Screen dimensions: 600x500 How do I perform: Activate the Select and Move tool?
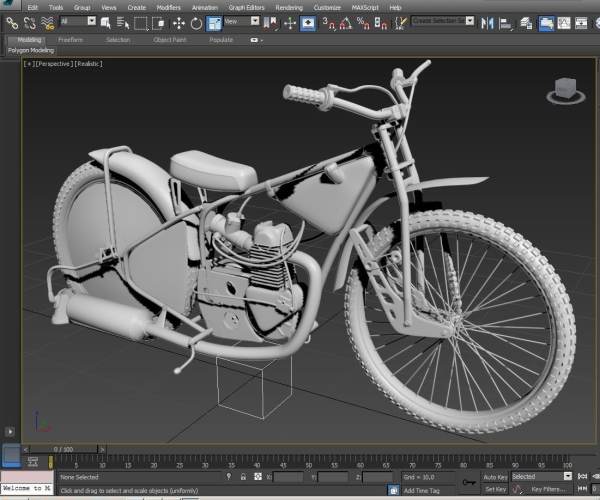coord(178,23)
